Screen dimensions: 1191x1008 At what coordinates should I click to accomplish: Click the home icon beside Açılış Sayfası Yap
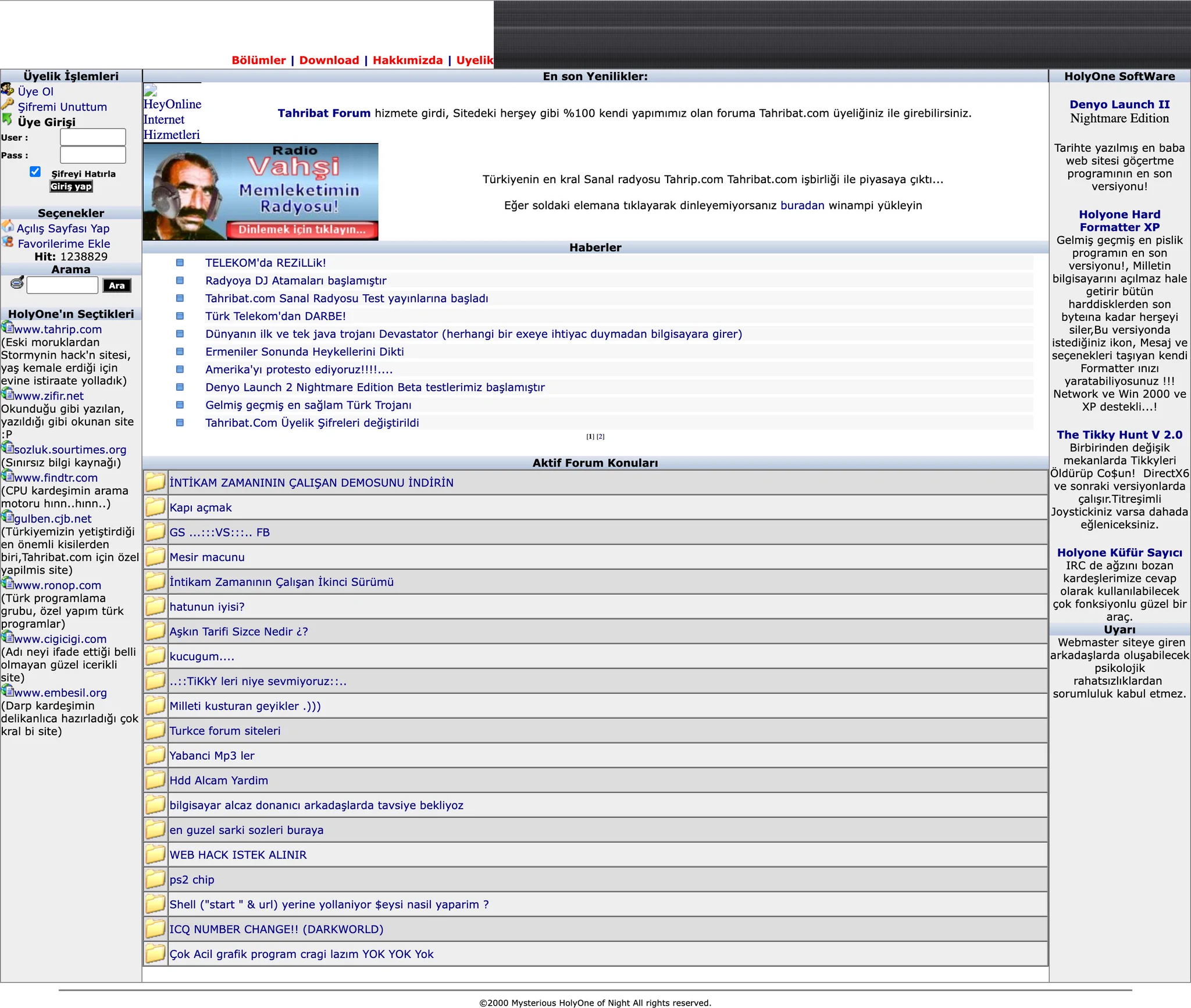[8, 226]
